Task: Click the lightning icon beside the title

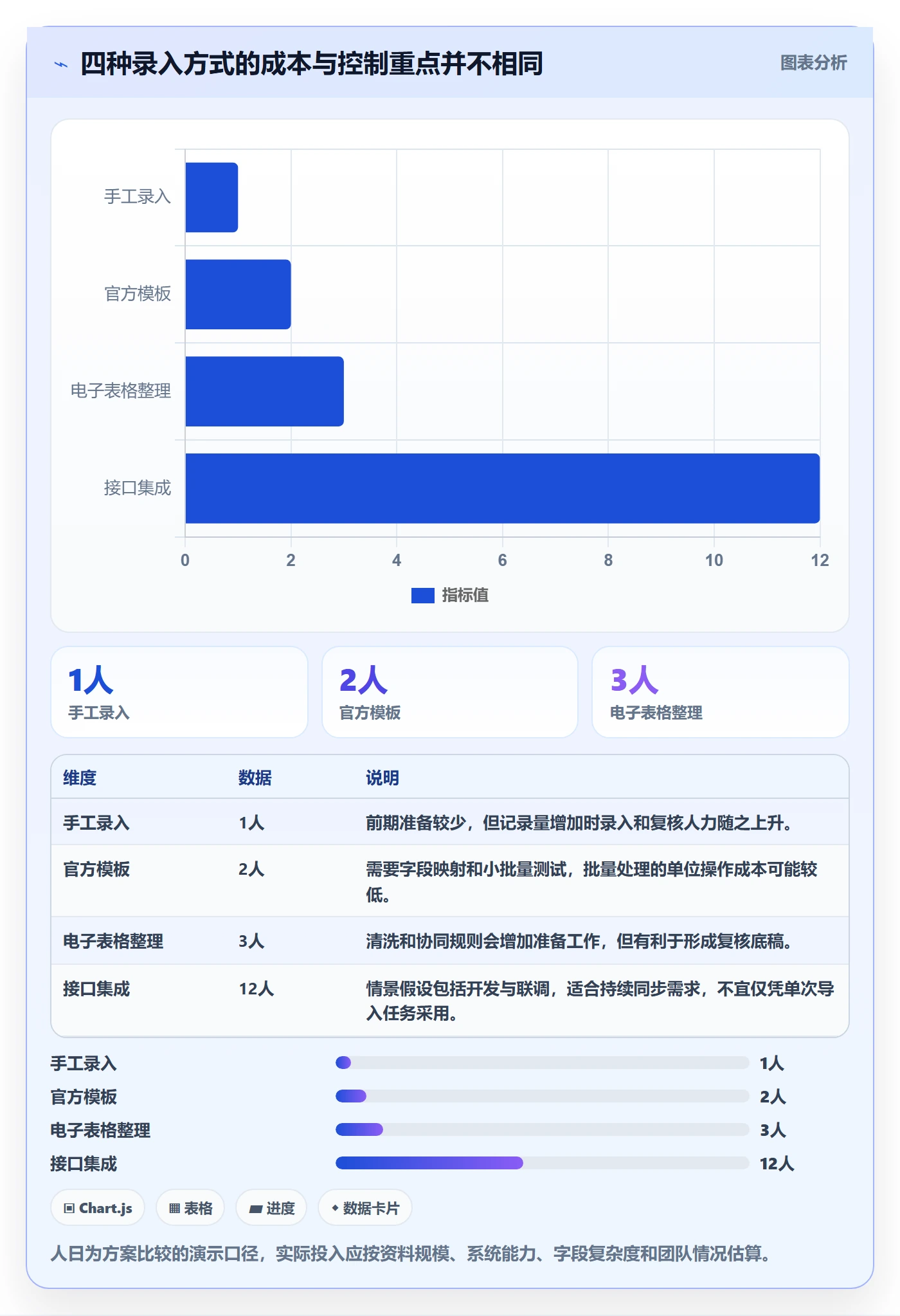Action: [x=61, y=64]
